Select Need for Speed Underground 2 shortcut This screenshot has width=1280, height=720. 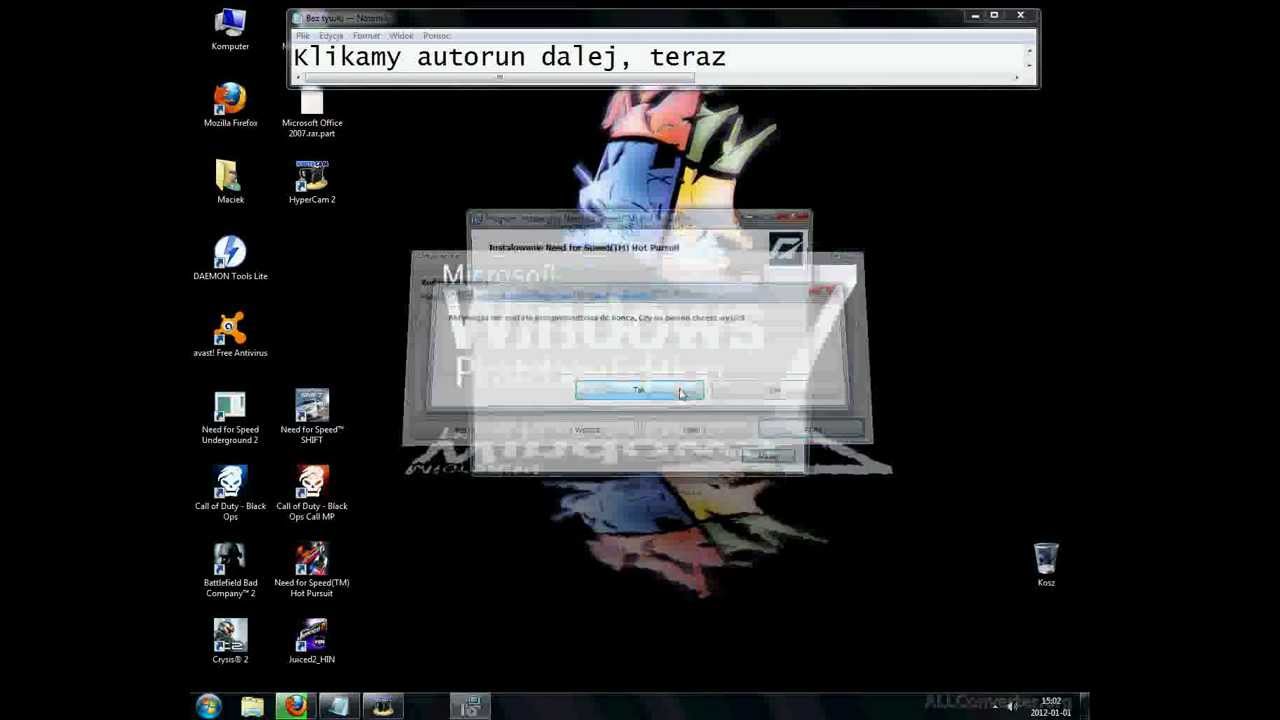[x=230, y=417]
